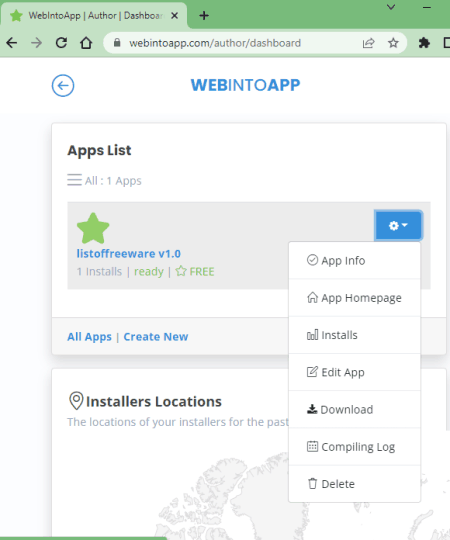
Task: Open the gear settings dropdown button
Action: [x=398, y=225]
